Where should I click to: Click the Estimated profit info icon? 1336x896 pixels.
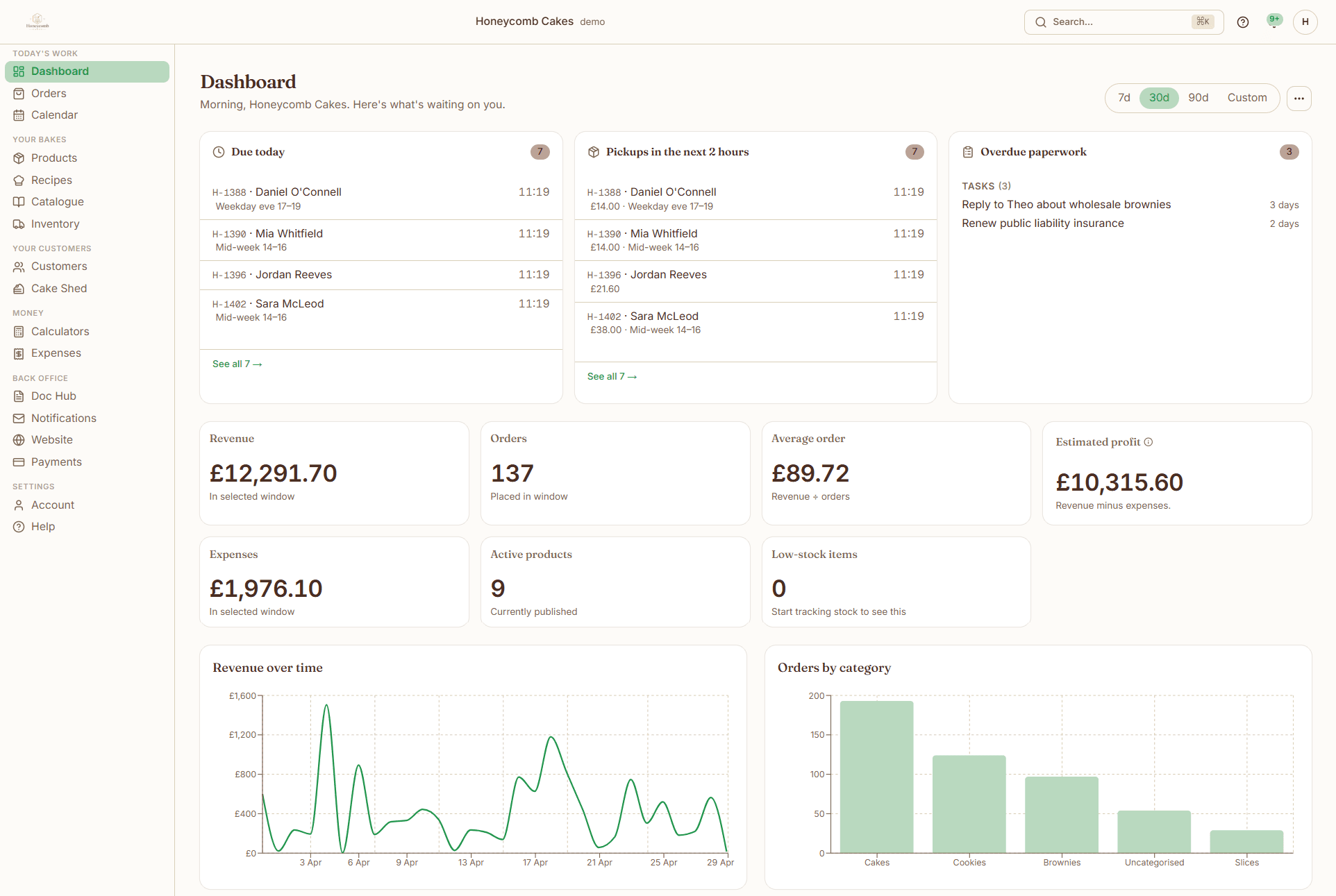(x=1149, y=442)
